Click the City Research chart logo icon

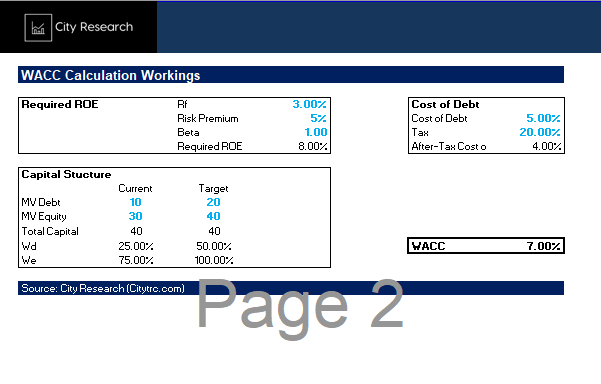[38, 28]
